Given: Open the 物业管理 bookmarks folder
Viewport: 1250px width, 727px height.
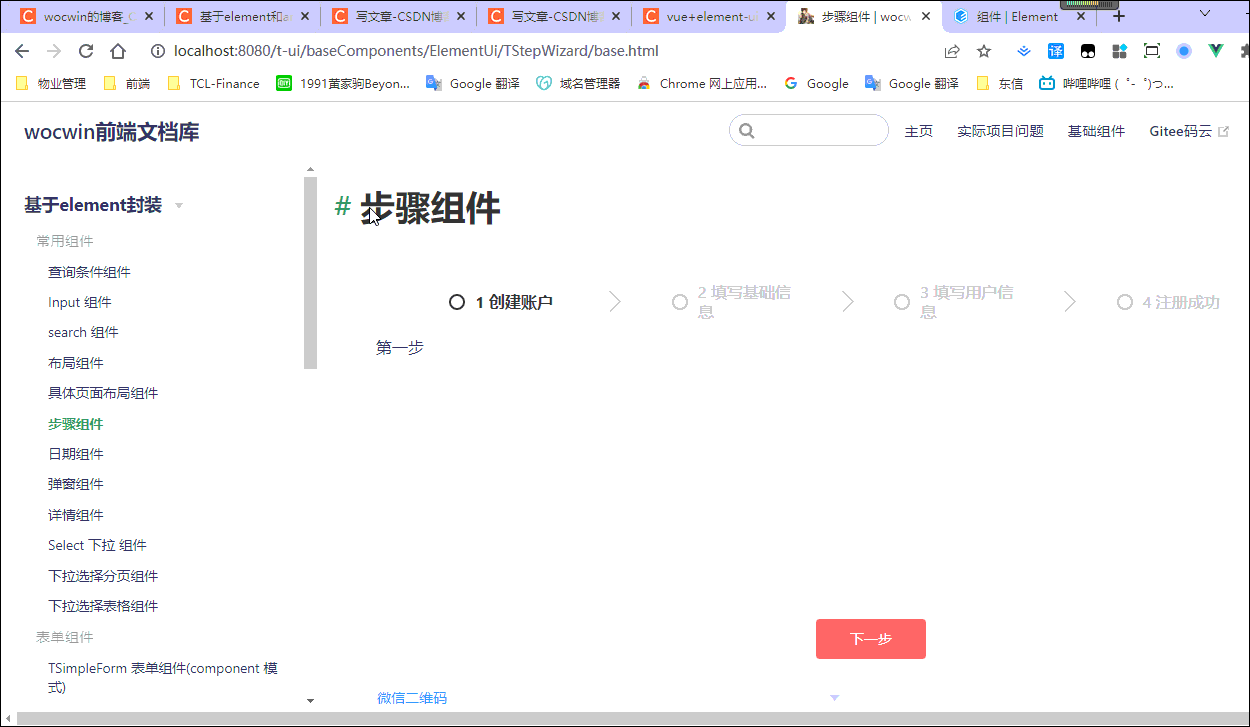Looking at the screenshot, I should [50, 83].
